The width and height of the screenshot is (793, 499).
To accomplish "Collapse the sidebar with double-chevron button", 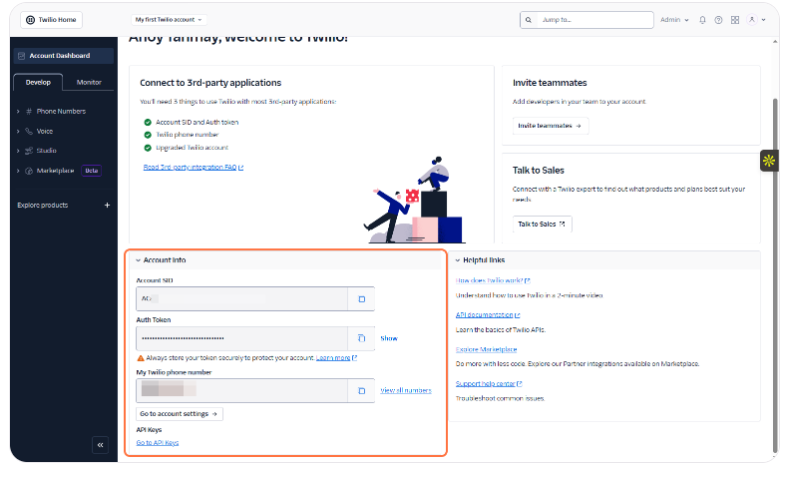I will (x=100, y=445).
